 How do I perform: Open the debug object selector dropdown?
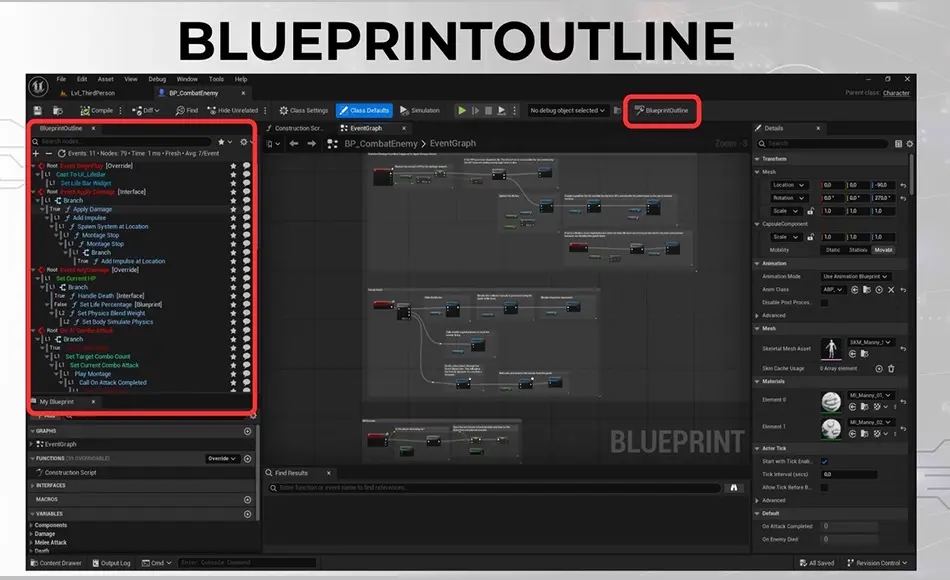pos(567,110)
